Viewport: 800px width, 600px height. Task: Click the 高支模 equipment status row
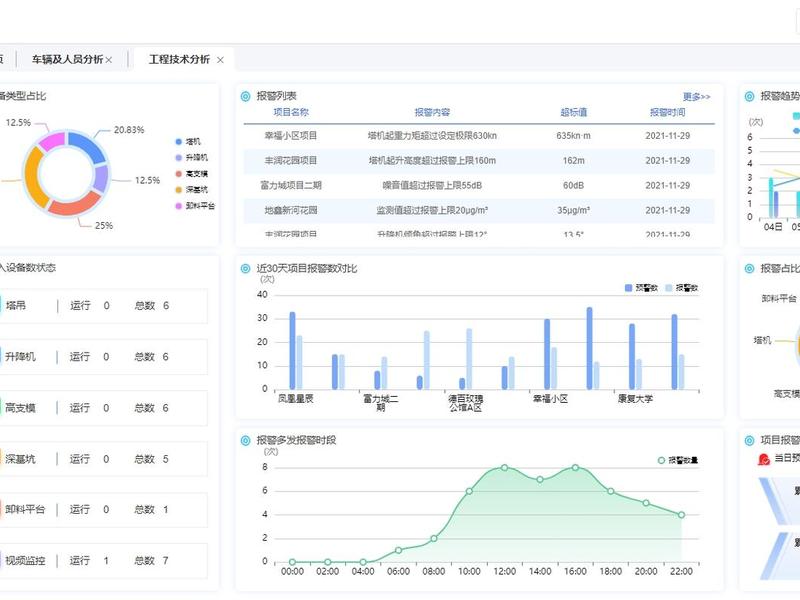[104, 408]
